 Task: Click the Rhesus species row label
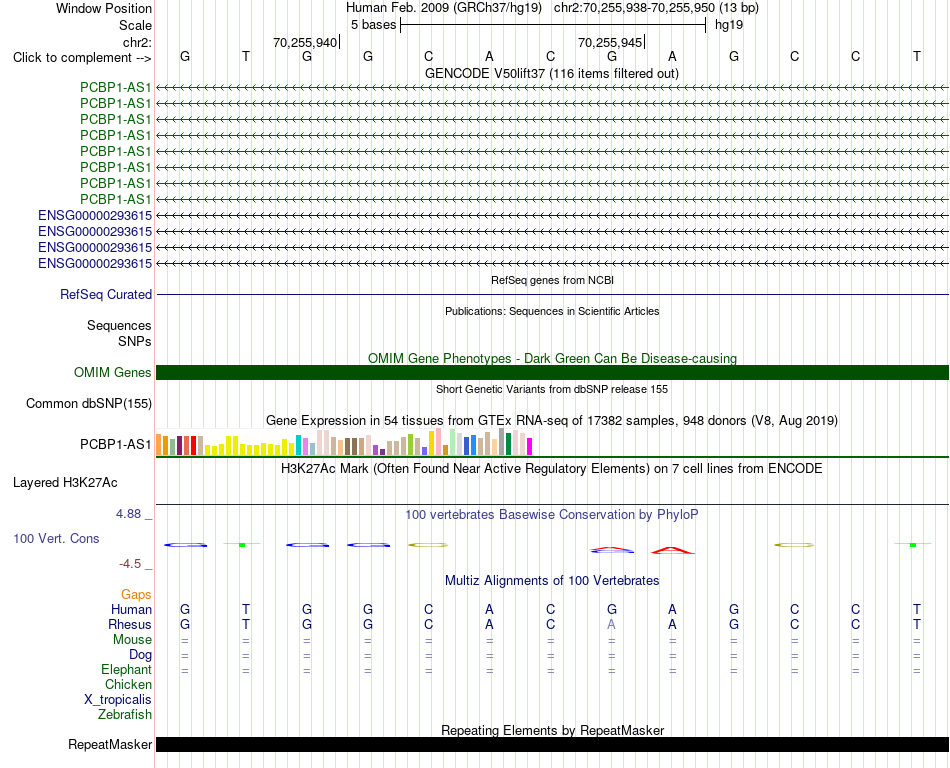(x=130, y=624)
